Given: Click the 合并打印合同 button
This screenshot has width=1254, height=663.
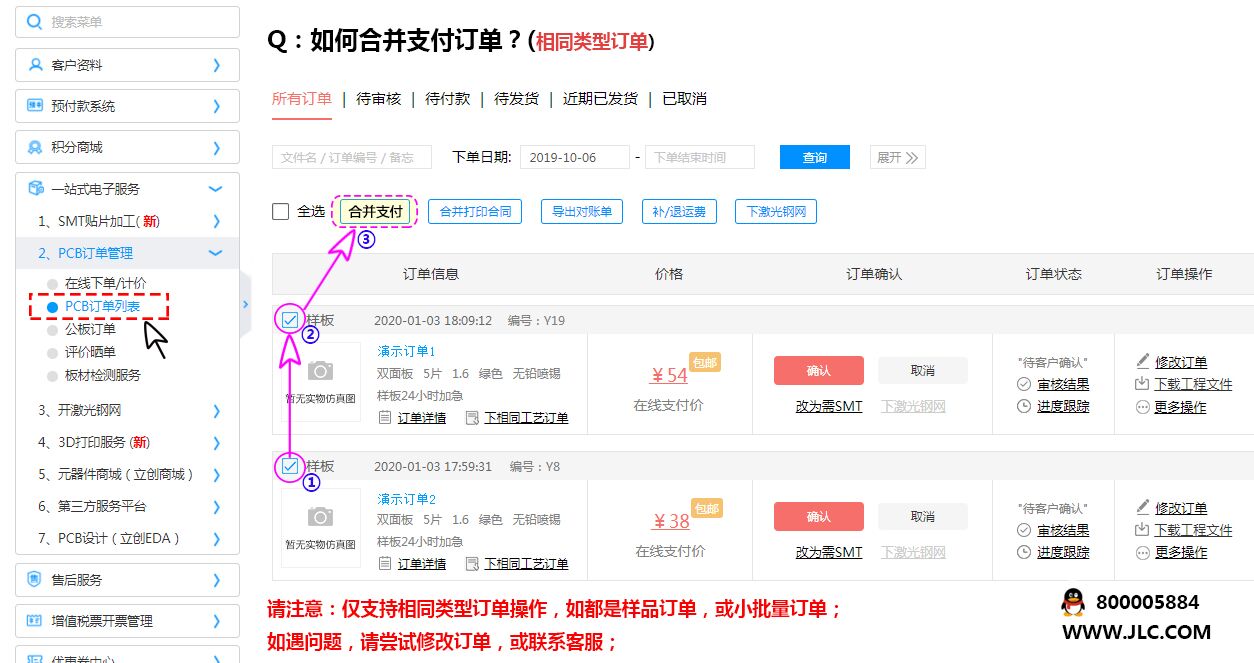Looking at the screenshot, I should click(475, 211).
